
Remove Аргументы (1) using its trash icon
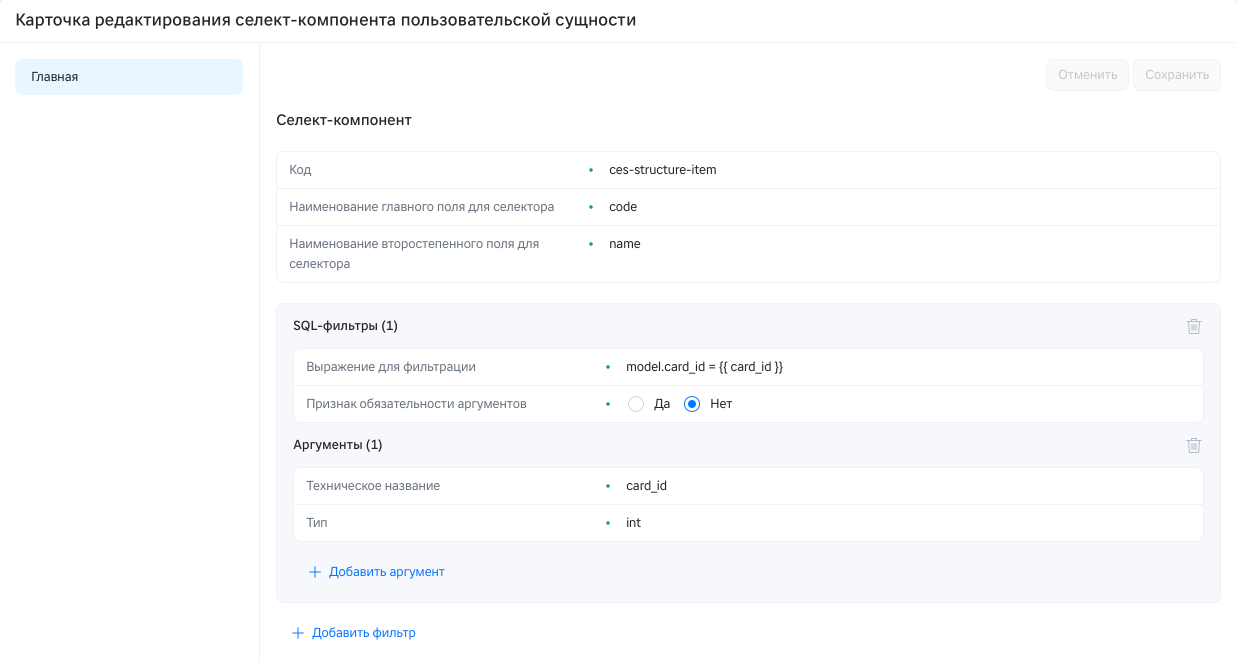click(1194, 445)
